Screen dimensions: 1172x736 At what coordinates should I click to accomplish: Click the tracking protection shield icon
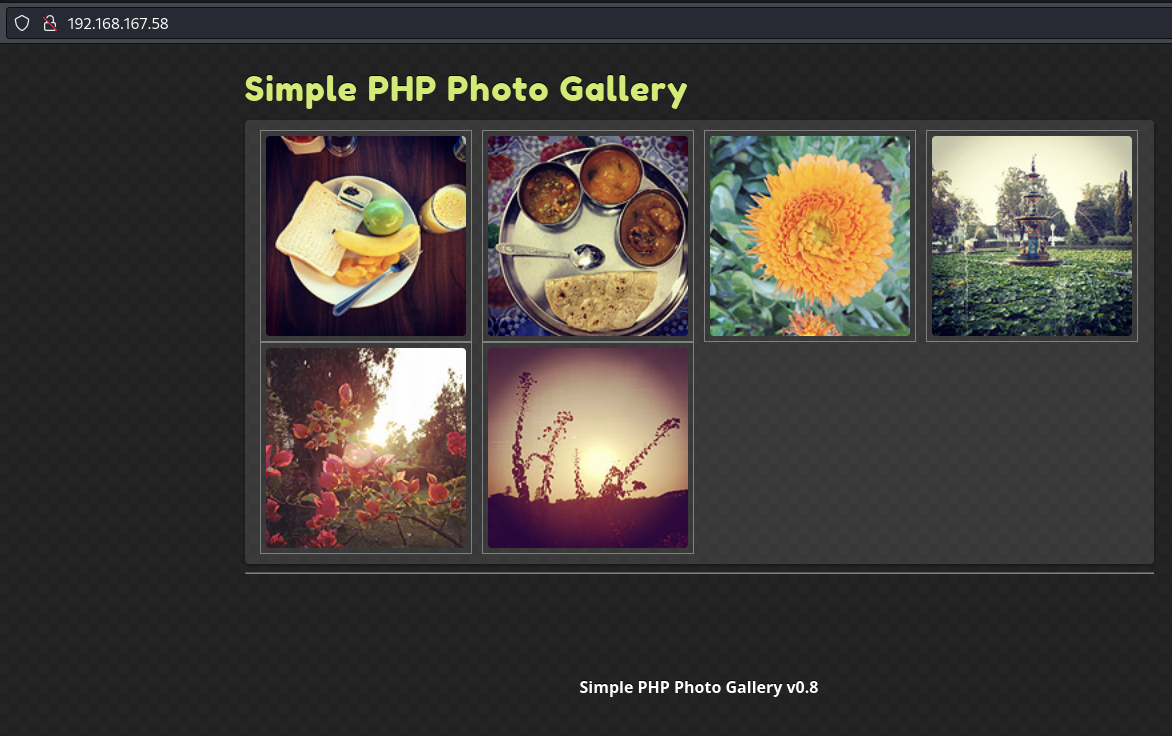[22, 23]
